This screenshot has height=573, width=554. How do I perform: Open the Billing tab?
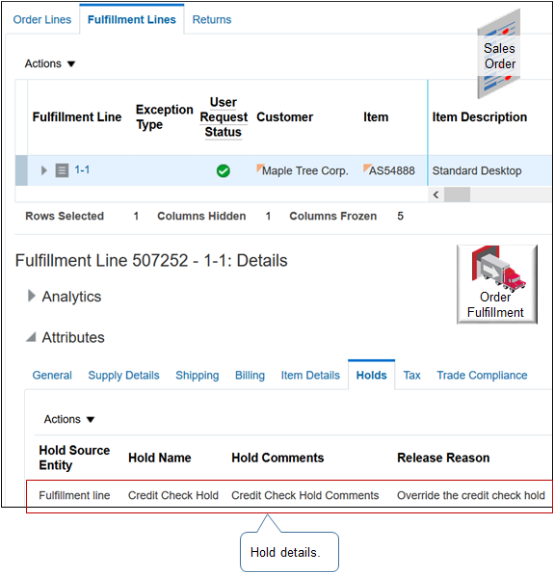click(250, 375)
